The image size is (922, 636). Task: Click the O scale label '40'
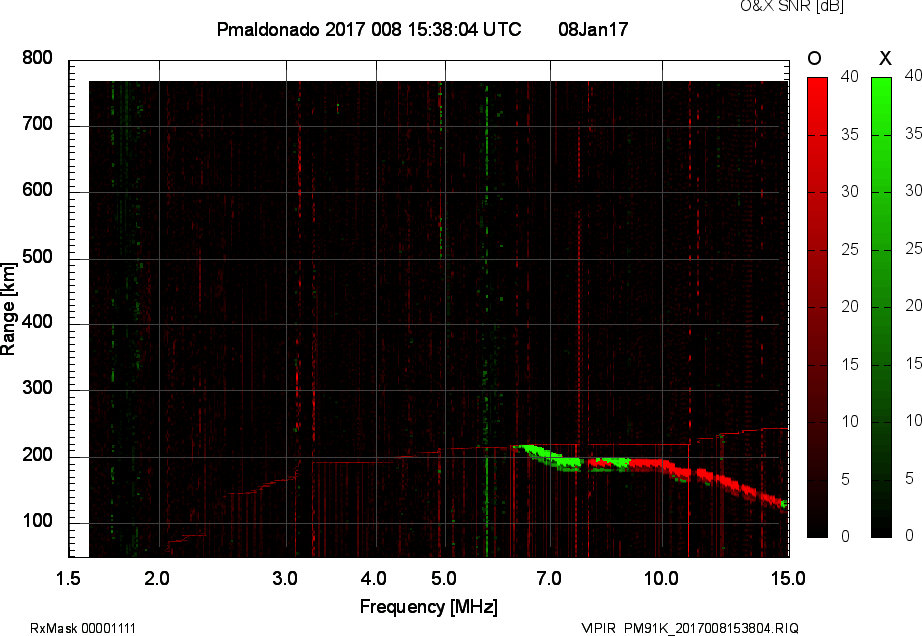850,76
